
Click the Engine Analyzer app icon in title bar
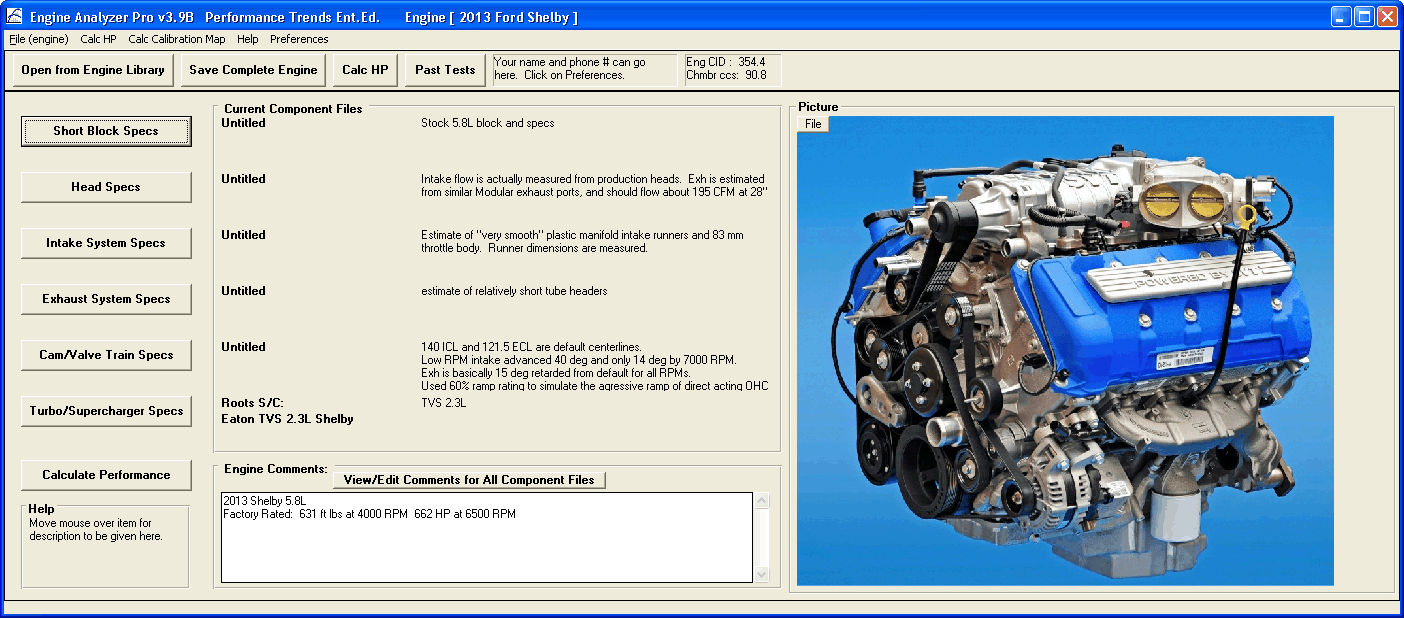tap(14, 17)
